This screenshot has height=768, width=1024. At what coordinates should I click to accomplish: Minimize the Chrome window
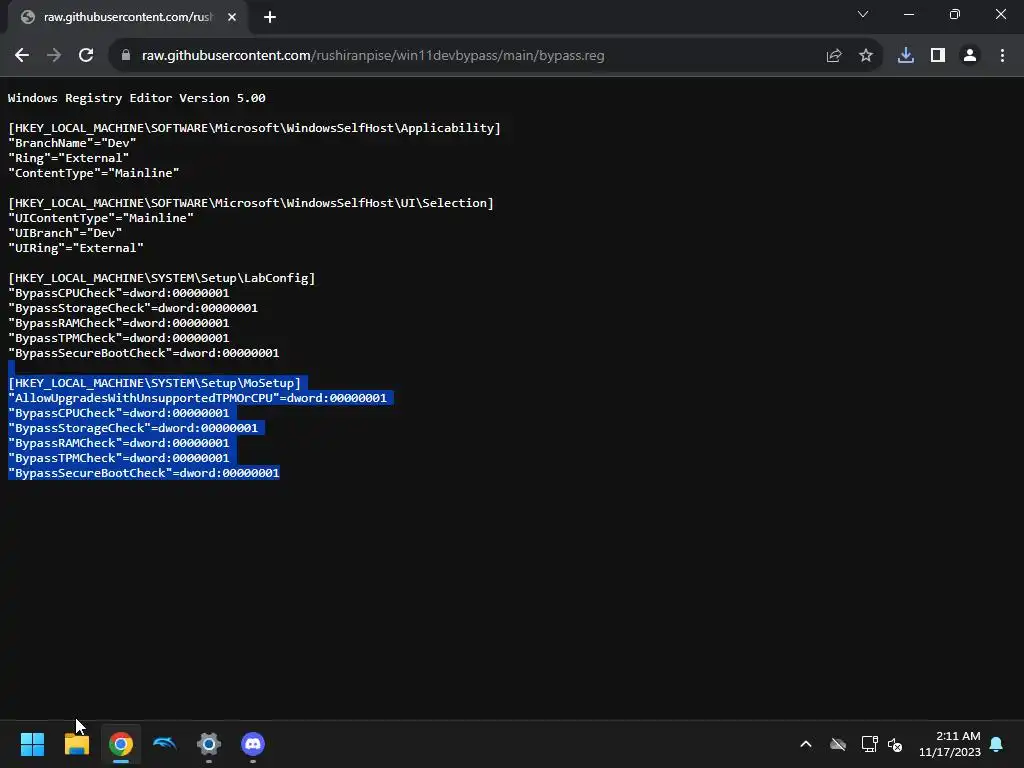[x=908, y=14]
